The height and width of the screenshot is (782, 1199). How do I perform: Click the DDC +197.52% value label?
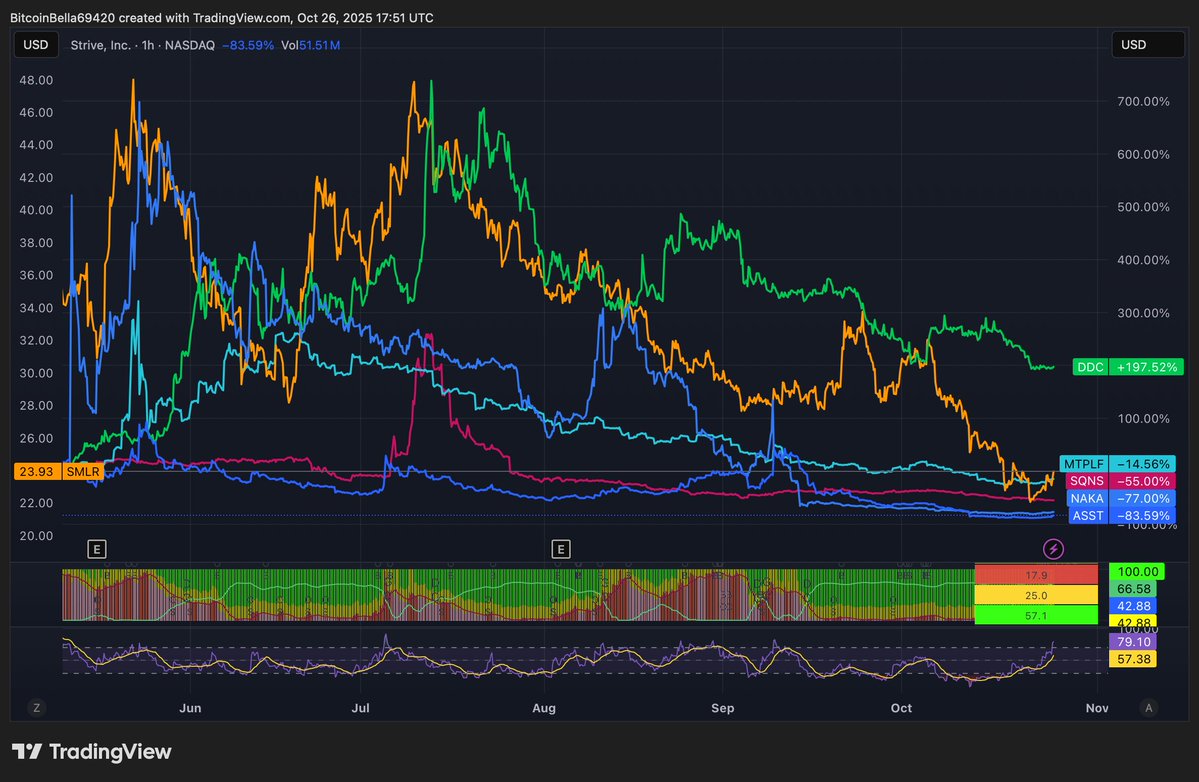tap(1147, 367)
